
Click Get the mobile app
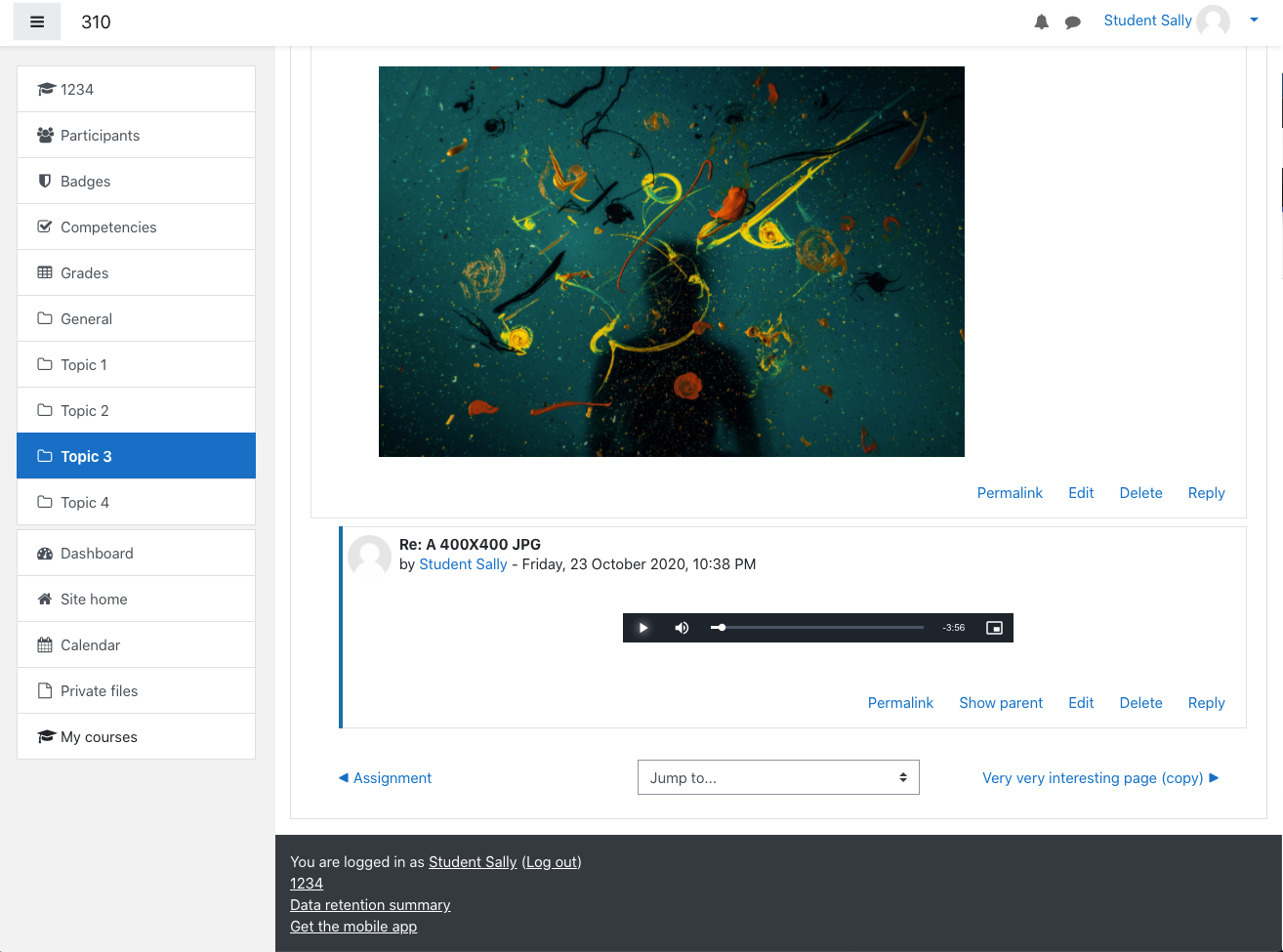(x=353, y=927)
